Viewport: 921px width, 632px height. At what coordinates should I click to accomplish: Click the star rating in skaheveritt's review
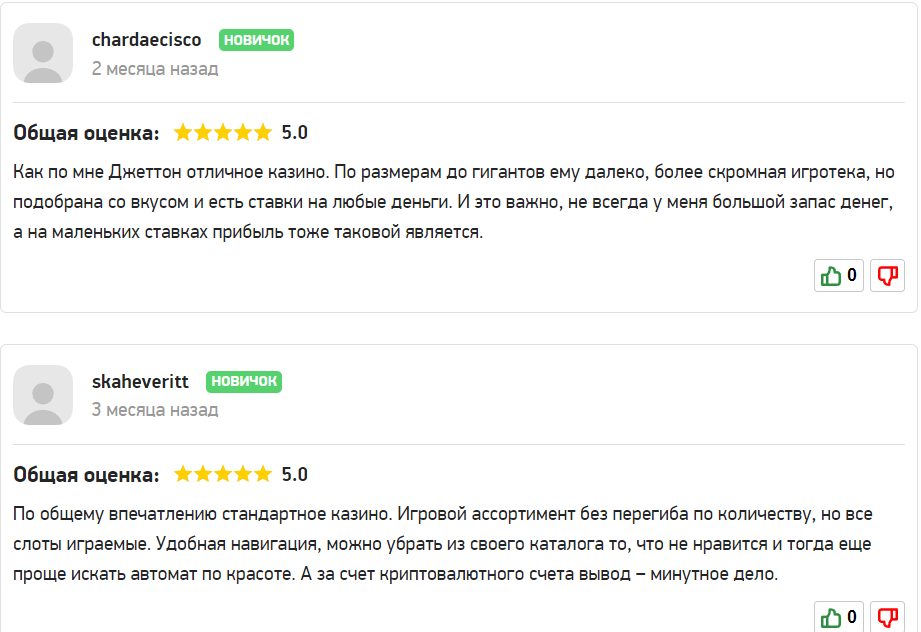point(223,474)
